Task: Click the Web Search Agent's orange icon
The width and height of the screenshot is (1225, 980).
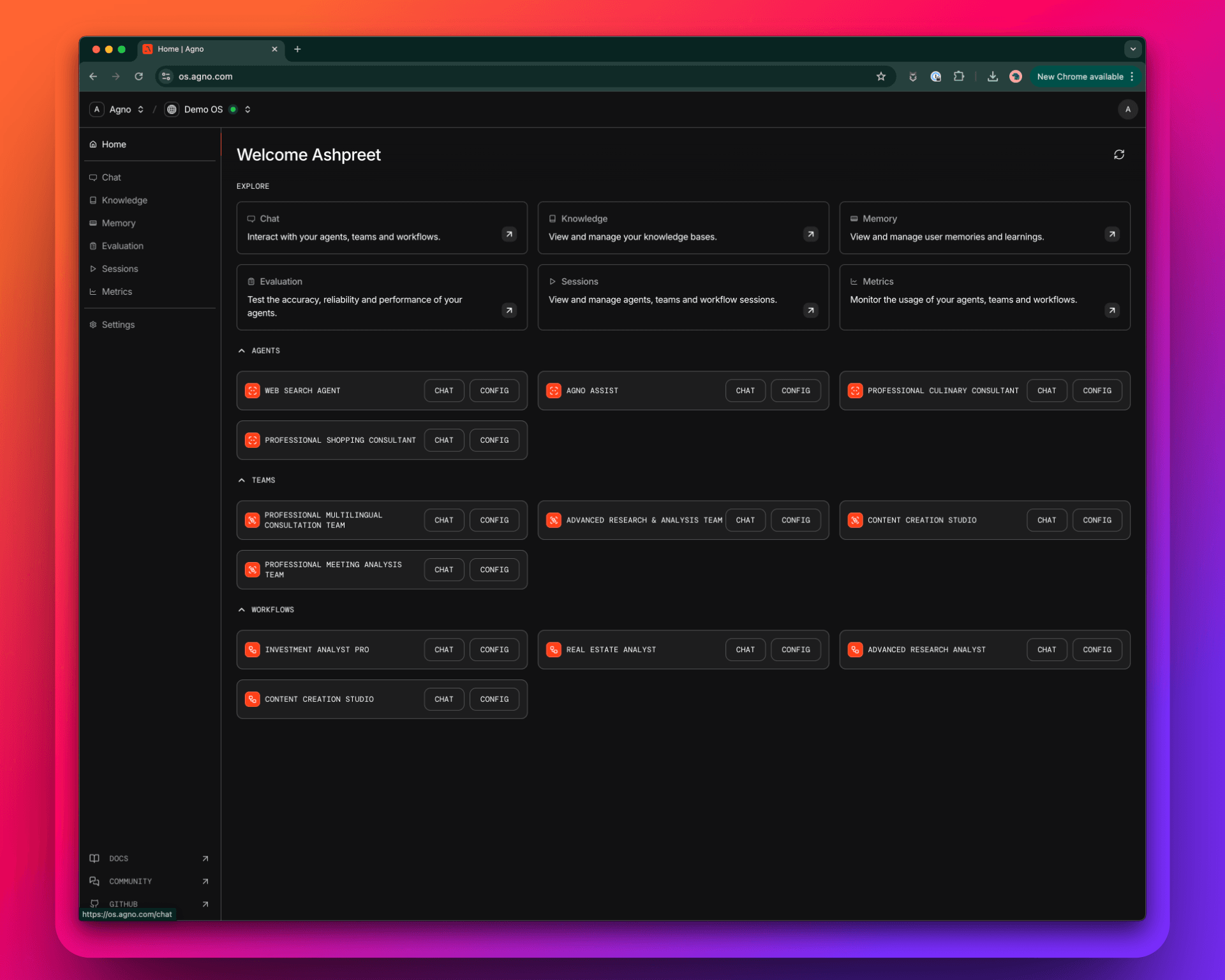Action: 253,390
